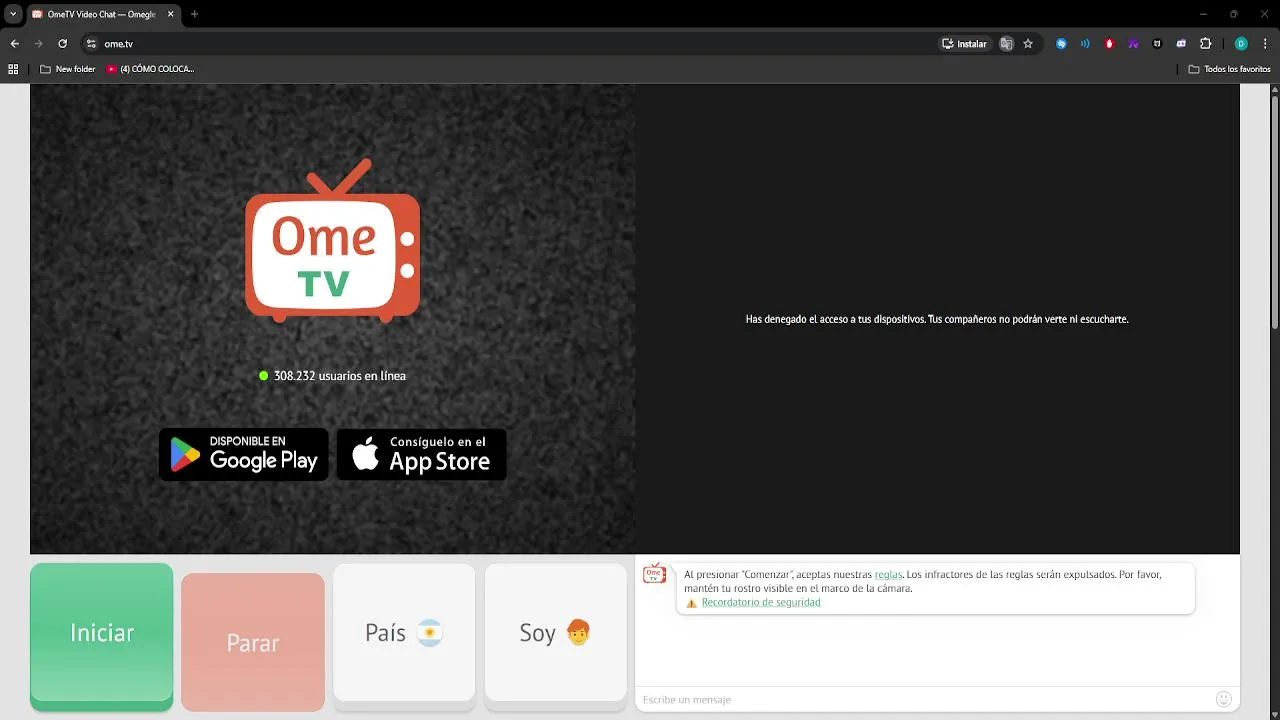
Task: Open the Soy gender selector
Action: (x=555, y=636)
